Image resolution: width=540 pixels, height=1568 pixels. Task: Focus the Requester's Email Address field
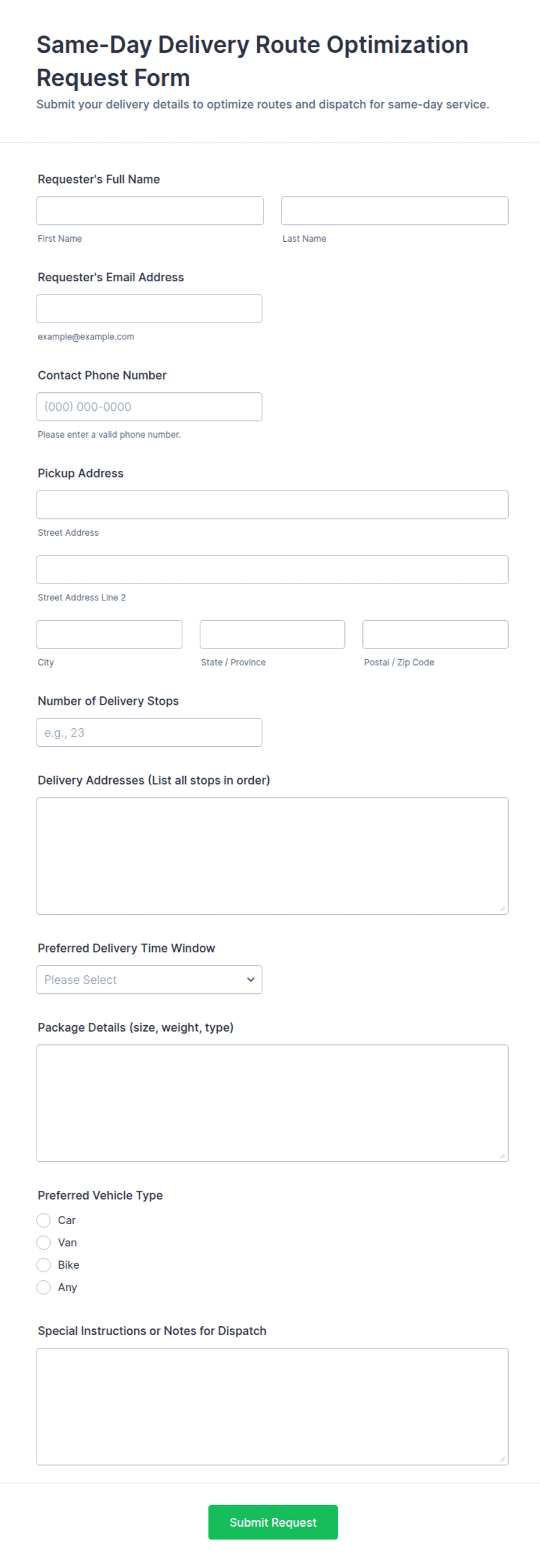pyautogui.click(x=149, y=309)
